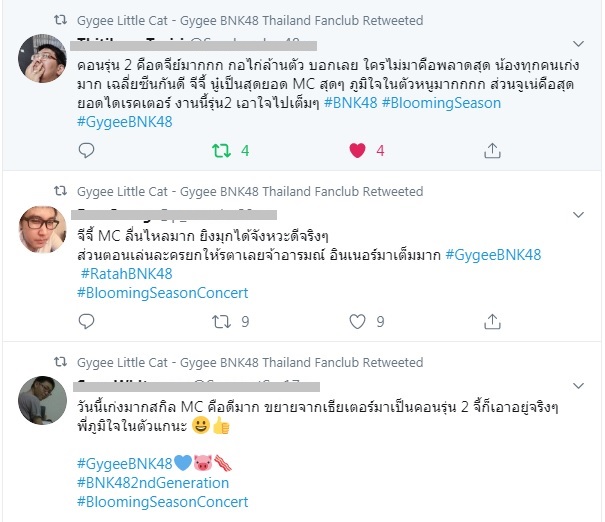Click third tweet author's profile avatar
This screenshot has width=605, height=522.
42,400
